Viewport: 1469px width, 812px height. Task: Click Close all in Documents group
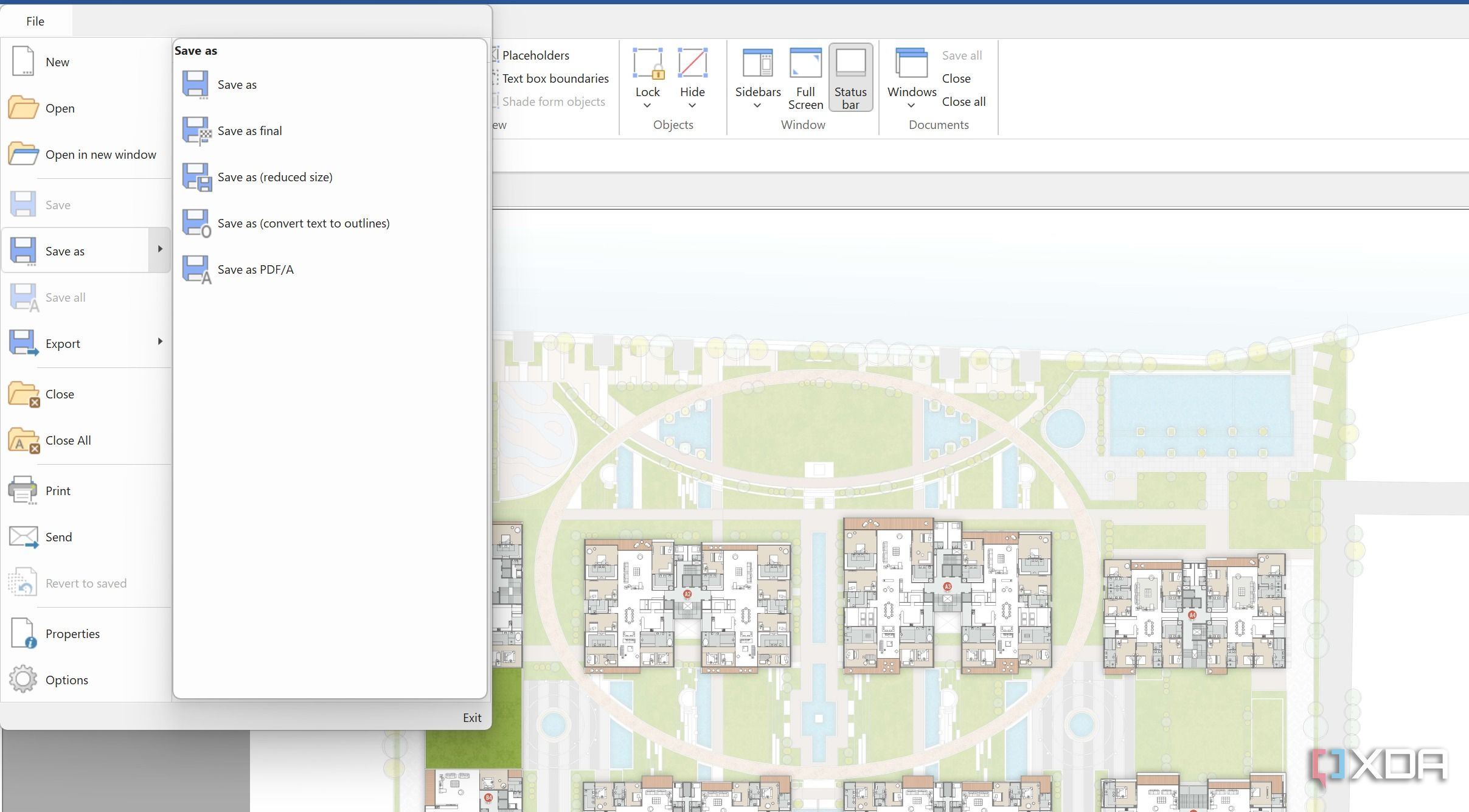(964, 102)
